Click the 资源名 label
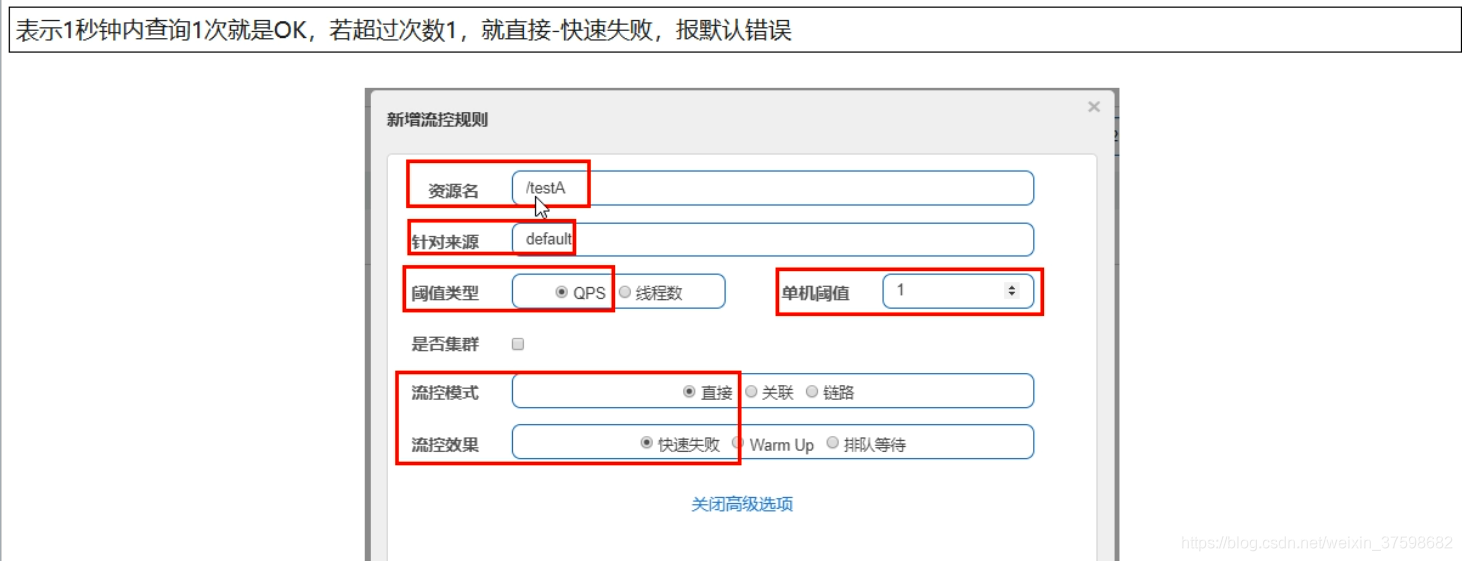 point(454,191)
